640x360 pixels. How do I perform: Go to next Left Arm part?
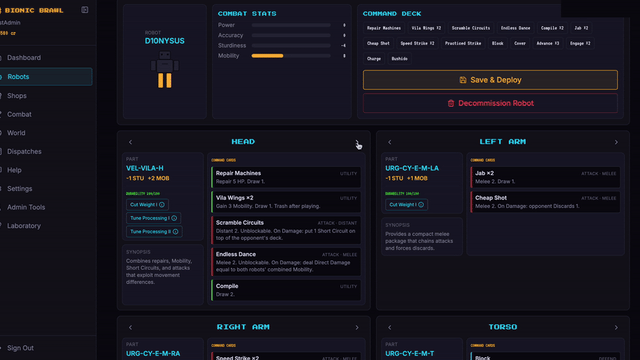pyautogui.click(x=616, y=142)
